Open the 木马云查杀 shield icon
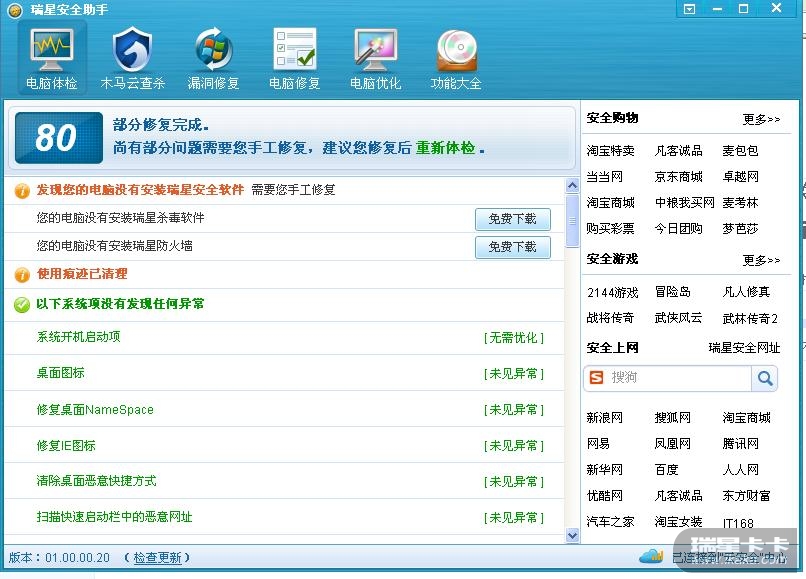Viewport: 806px width, 579px height. click(x=132, y=58)
